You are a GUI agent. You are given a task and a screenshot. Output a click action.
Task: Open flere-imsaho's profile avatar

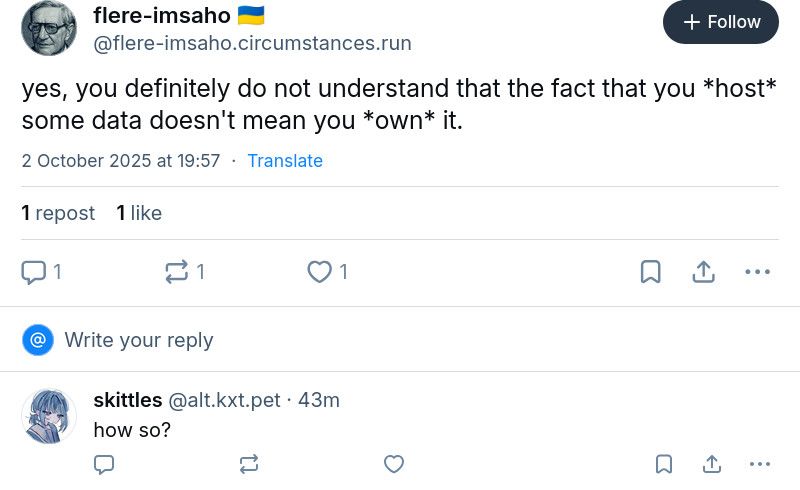point(48,27)
